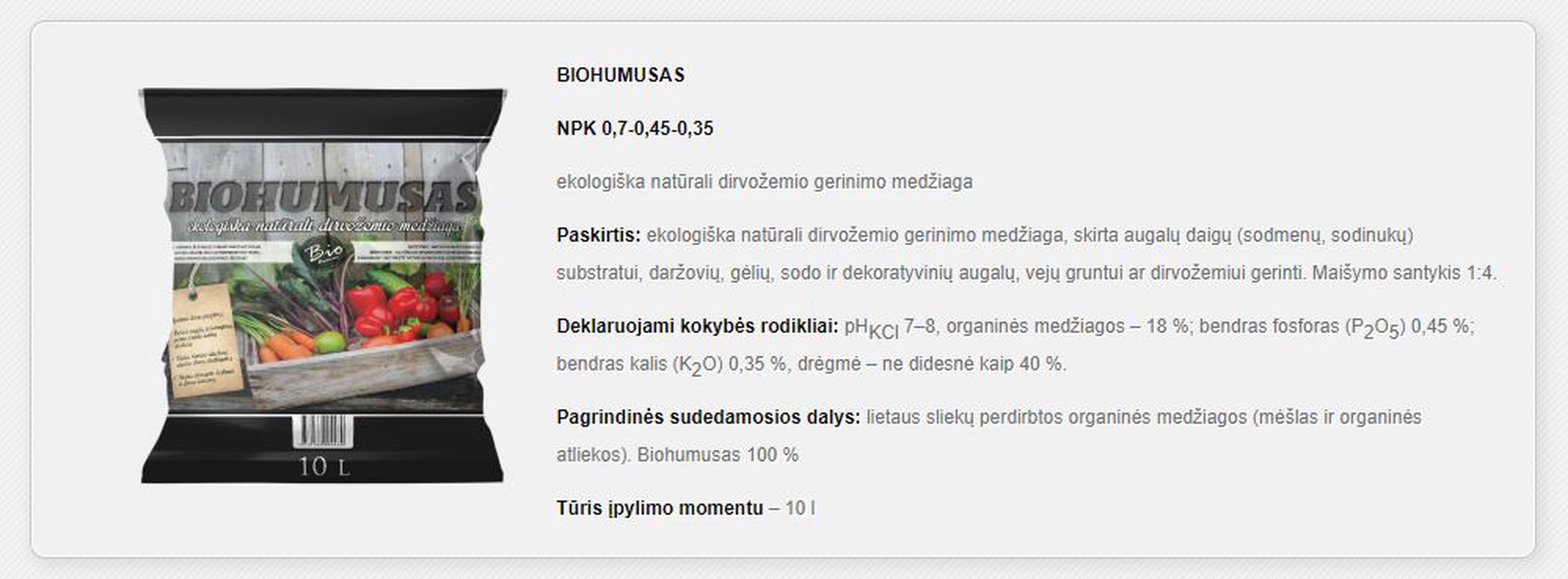Click the Paskirtis label
Viewport: 1568px width, 579px height.
598,235
